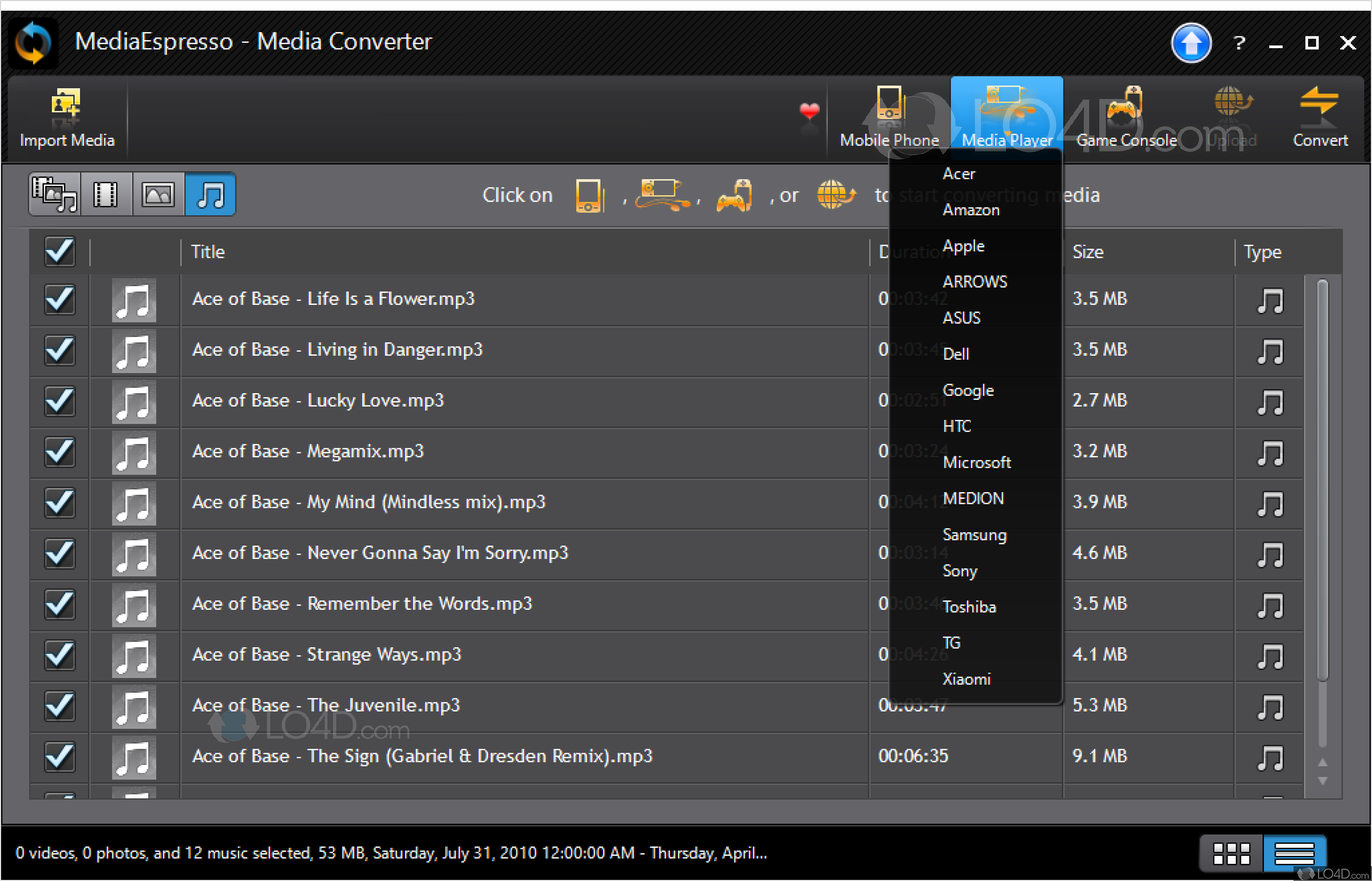Uncheck Lucky Love.mp3 checkbox
Screen dimensions: 1372x881
pos(59,401)
